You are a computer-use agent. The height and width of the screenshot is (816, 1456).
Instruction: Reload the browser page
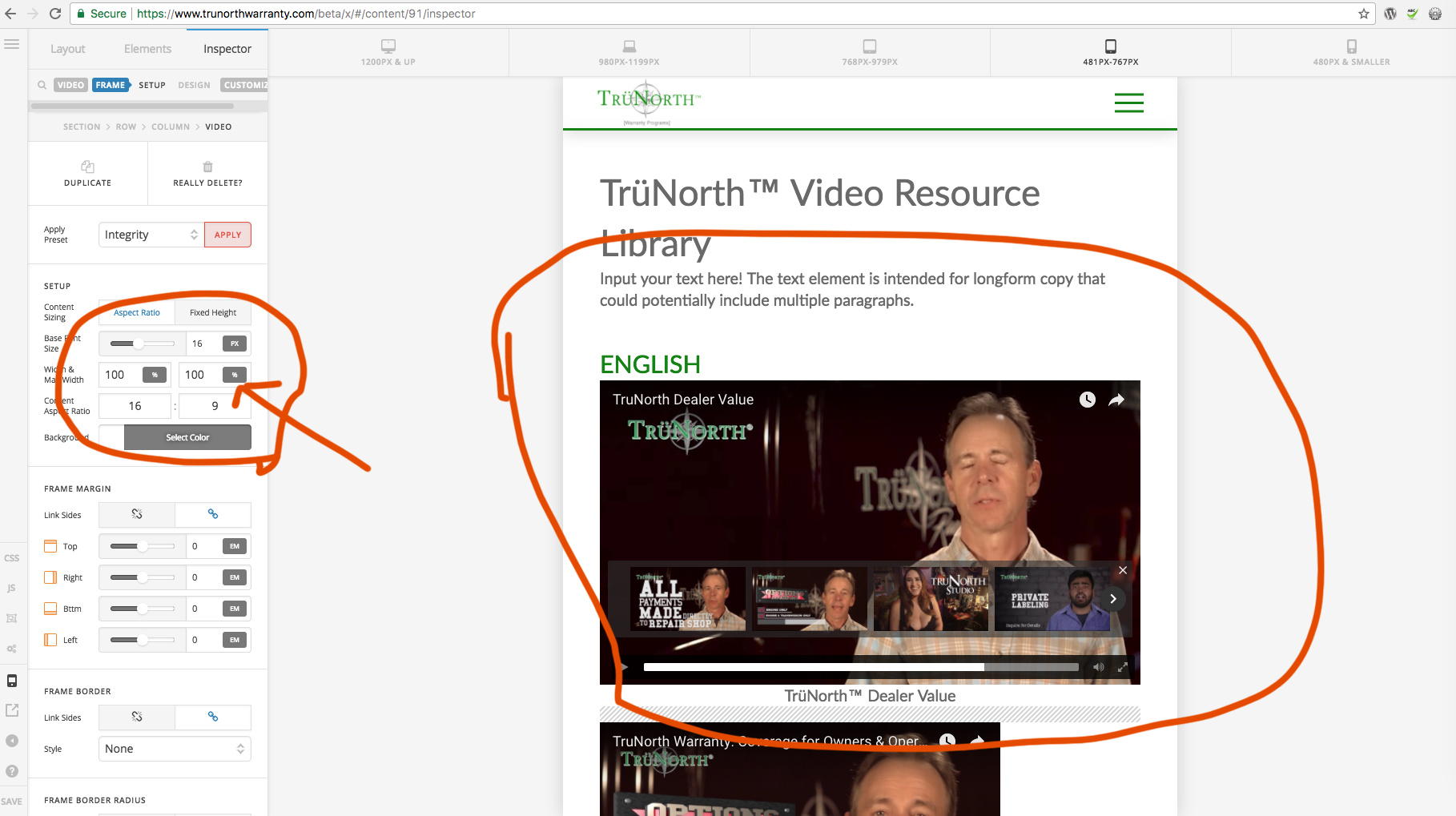(x=55, y=14)
